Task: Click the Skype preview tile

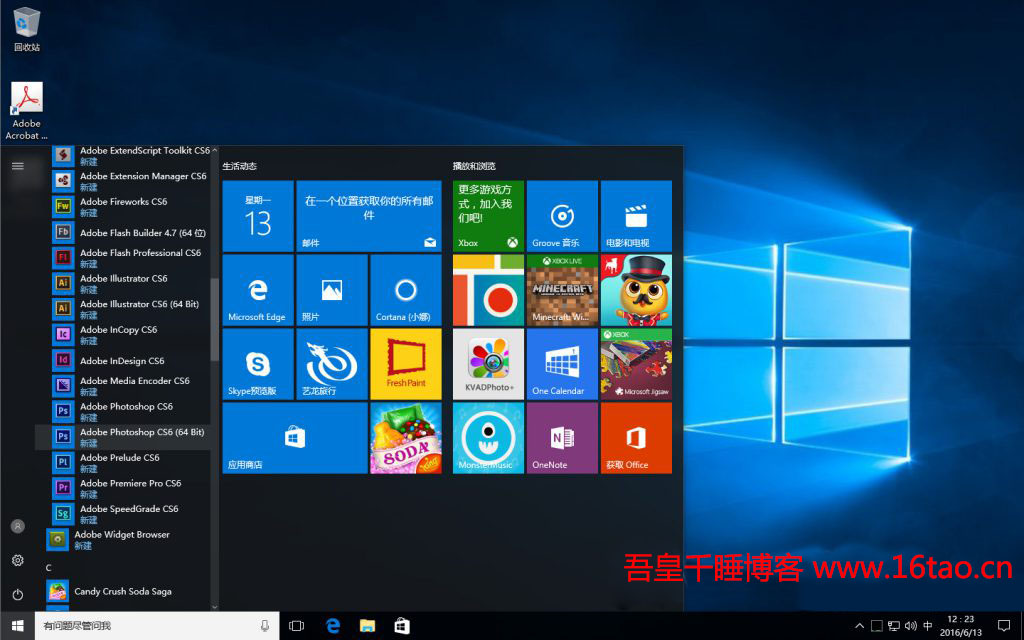Action: tap(258, 363)
